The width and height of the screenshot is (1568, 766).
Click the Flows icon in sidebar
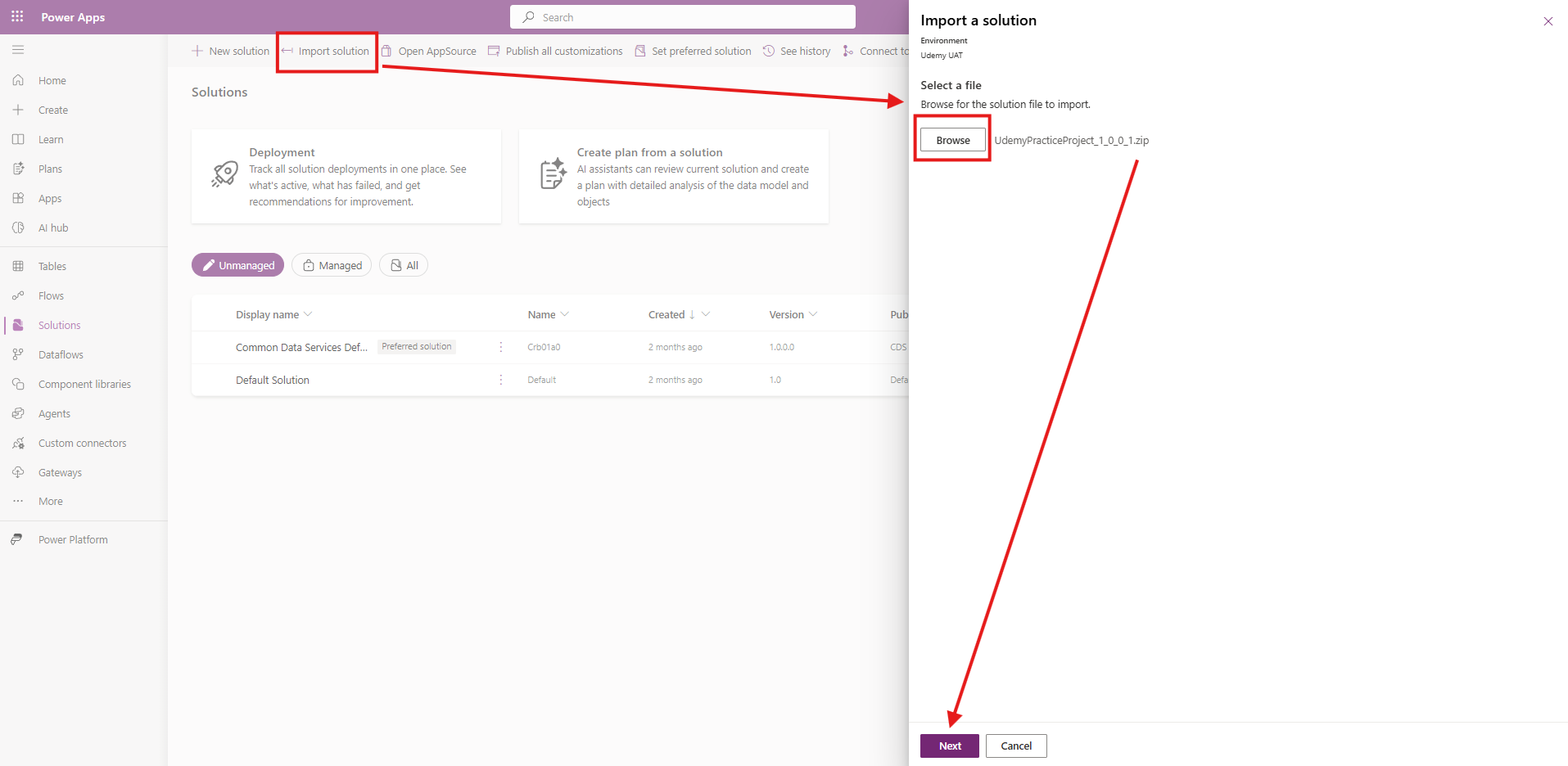[18, 295]
